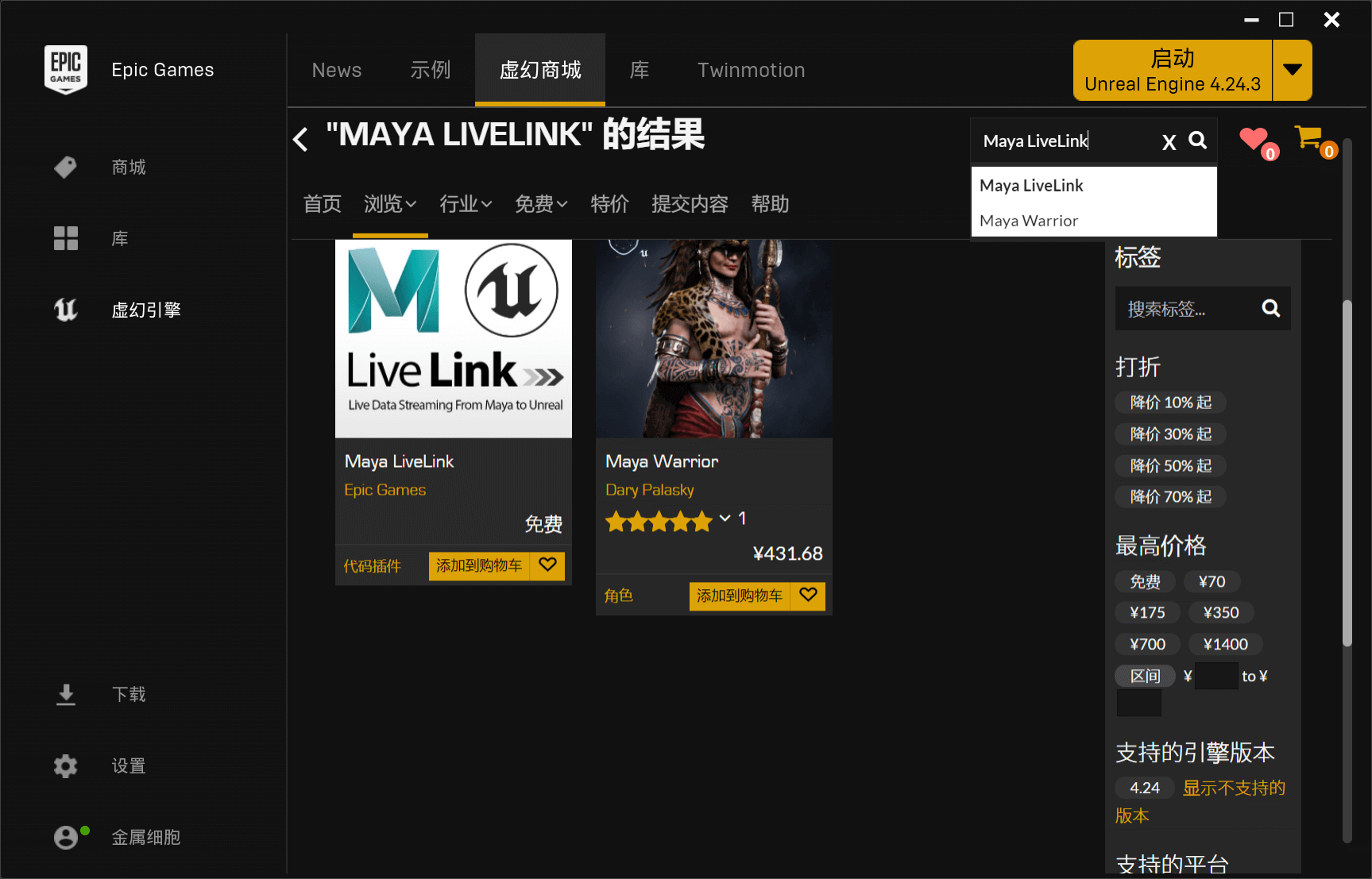Click the 金属细胞 user profile icon
Image resolution: width=1372 pixels, height=879 pixels.
point(68,837)
